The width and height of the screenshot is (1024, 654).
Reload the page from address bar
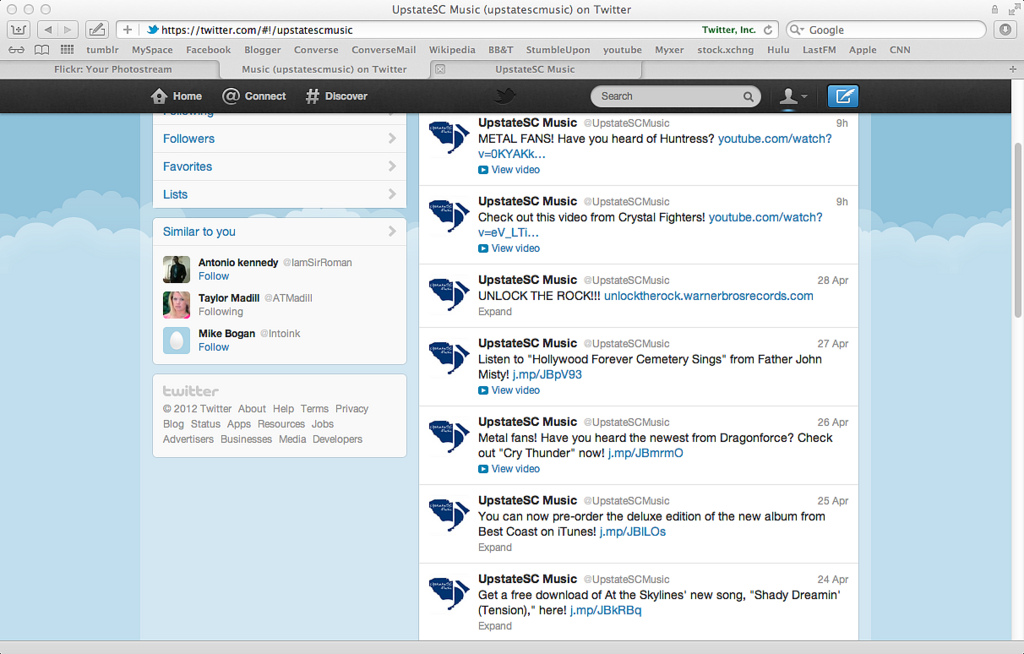[x=768, y=30]
